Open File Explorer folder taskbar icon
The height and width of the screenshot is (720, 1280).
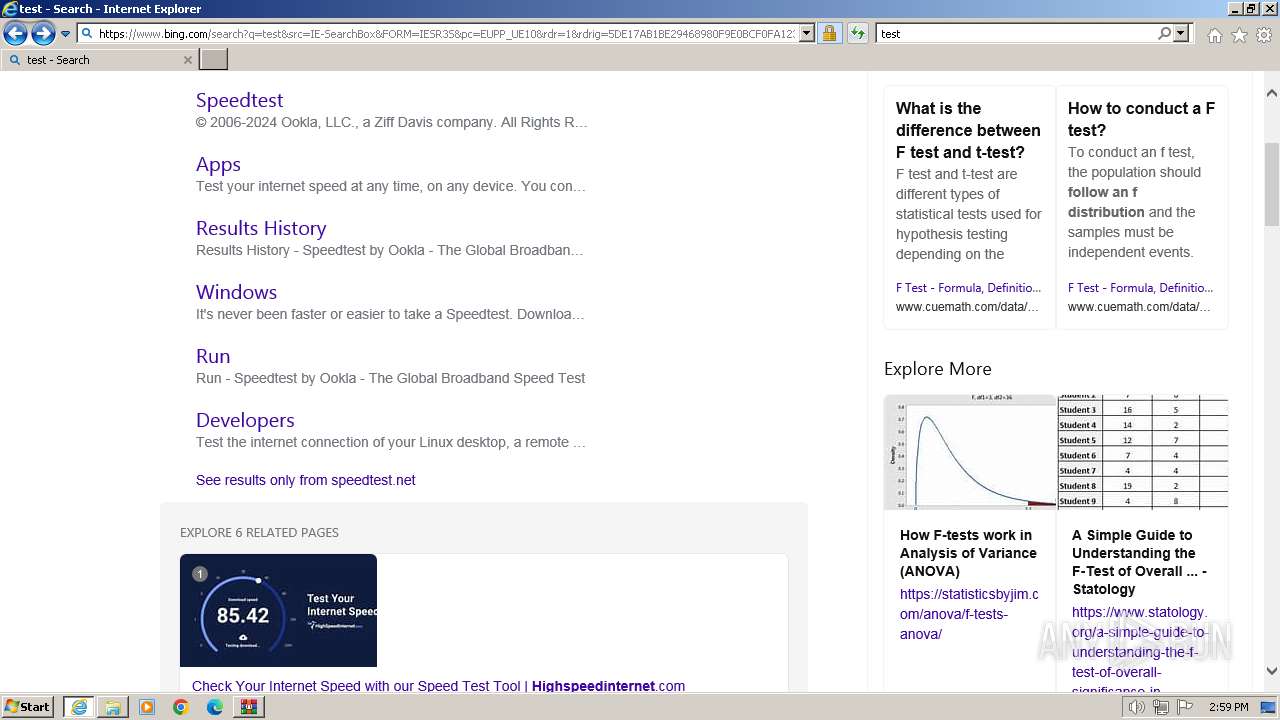click(x=113, y=707)
